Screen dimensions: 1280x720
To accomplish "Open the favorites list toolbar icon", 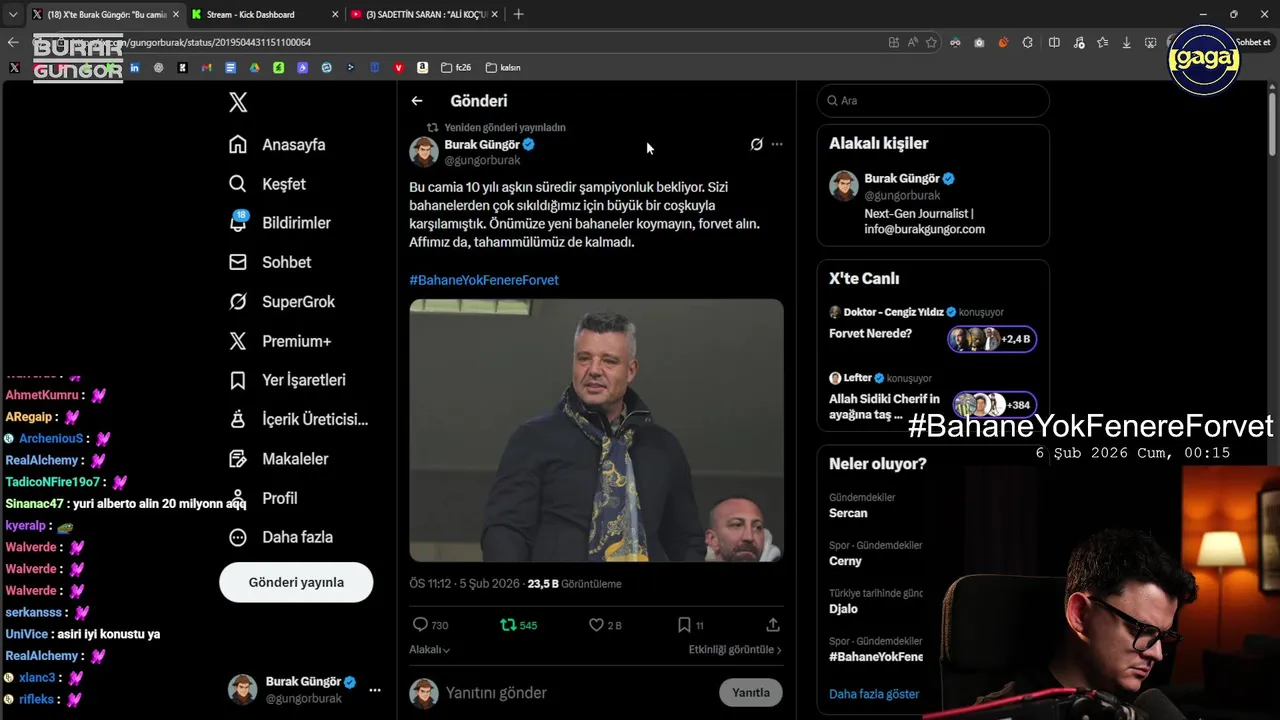I will pos(1102,42).
